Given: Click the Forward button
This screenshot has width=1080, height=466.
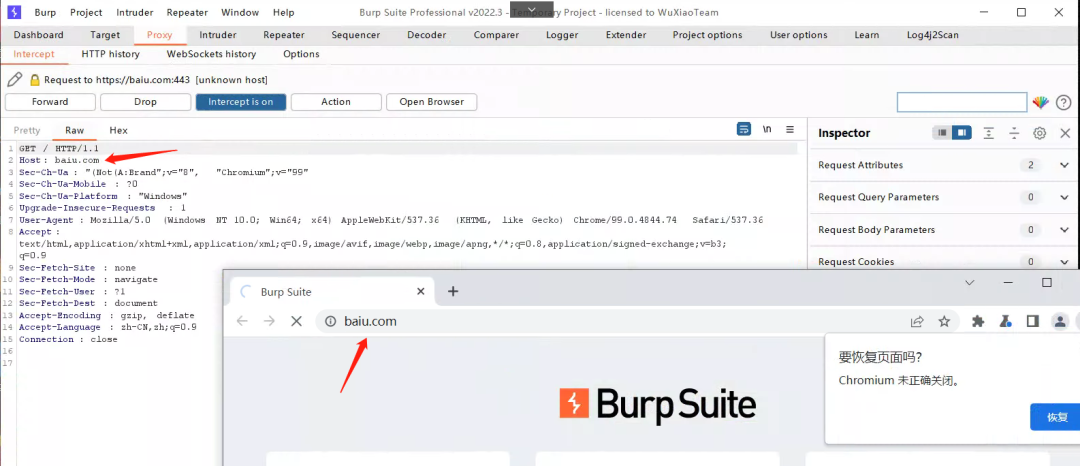Looking at the screenshot, I should pyautogui.click(x=50, y=102).
